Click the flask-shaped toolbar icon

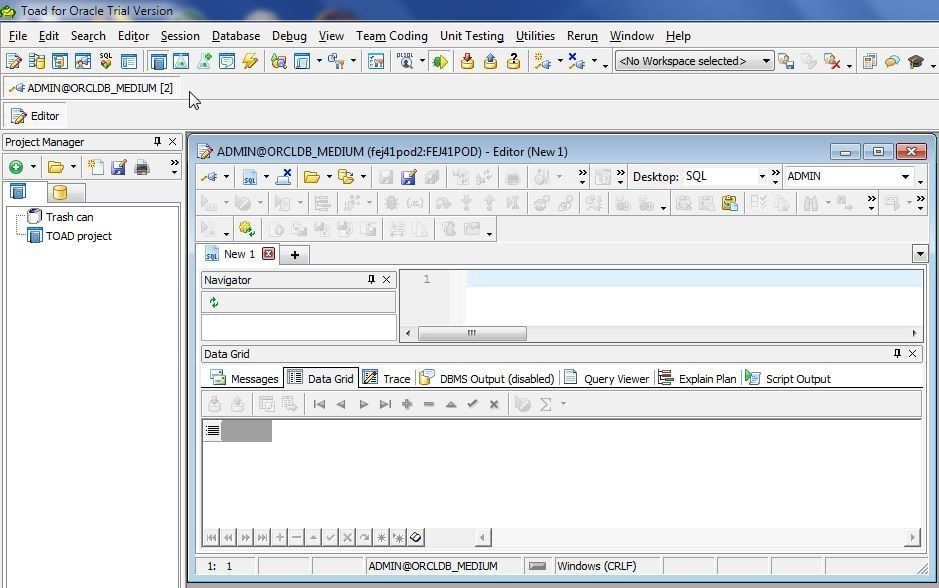tap(181, 61)
